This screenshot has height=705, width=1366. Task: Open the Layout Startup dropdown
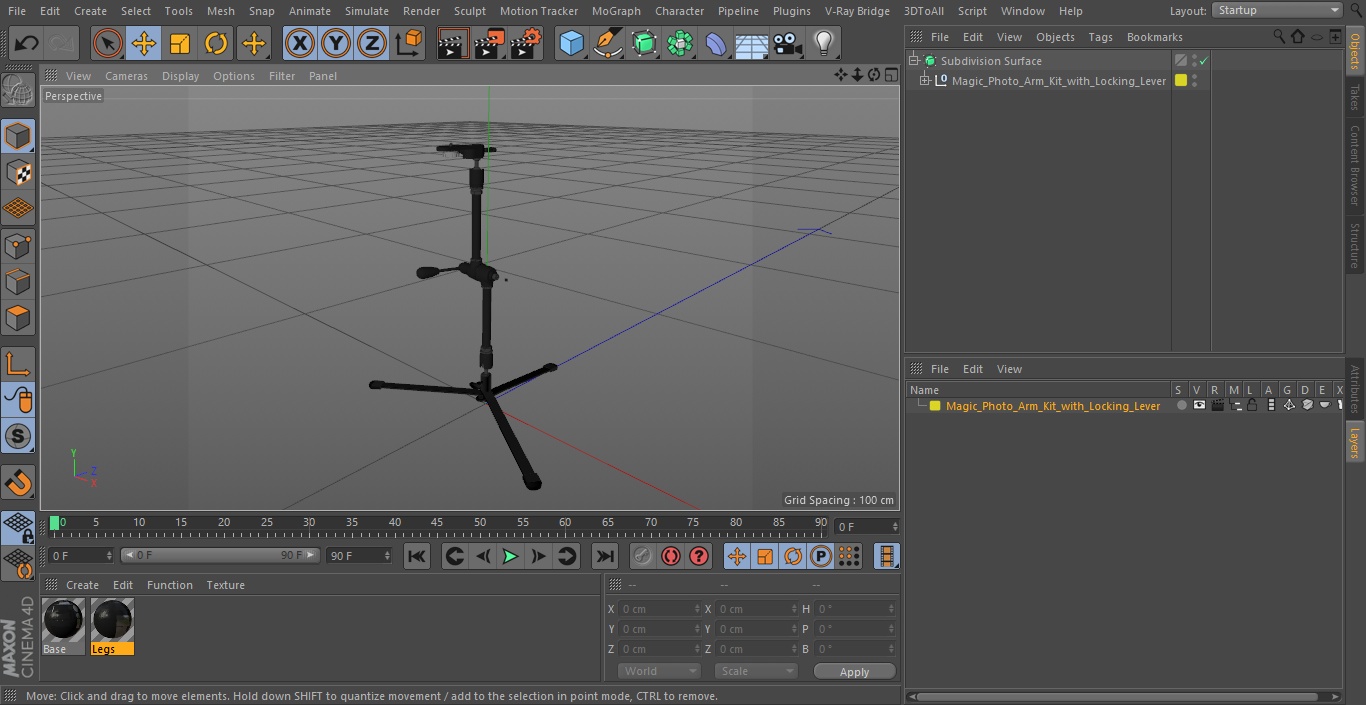click(1277, 10)
